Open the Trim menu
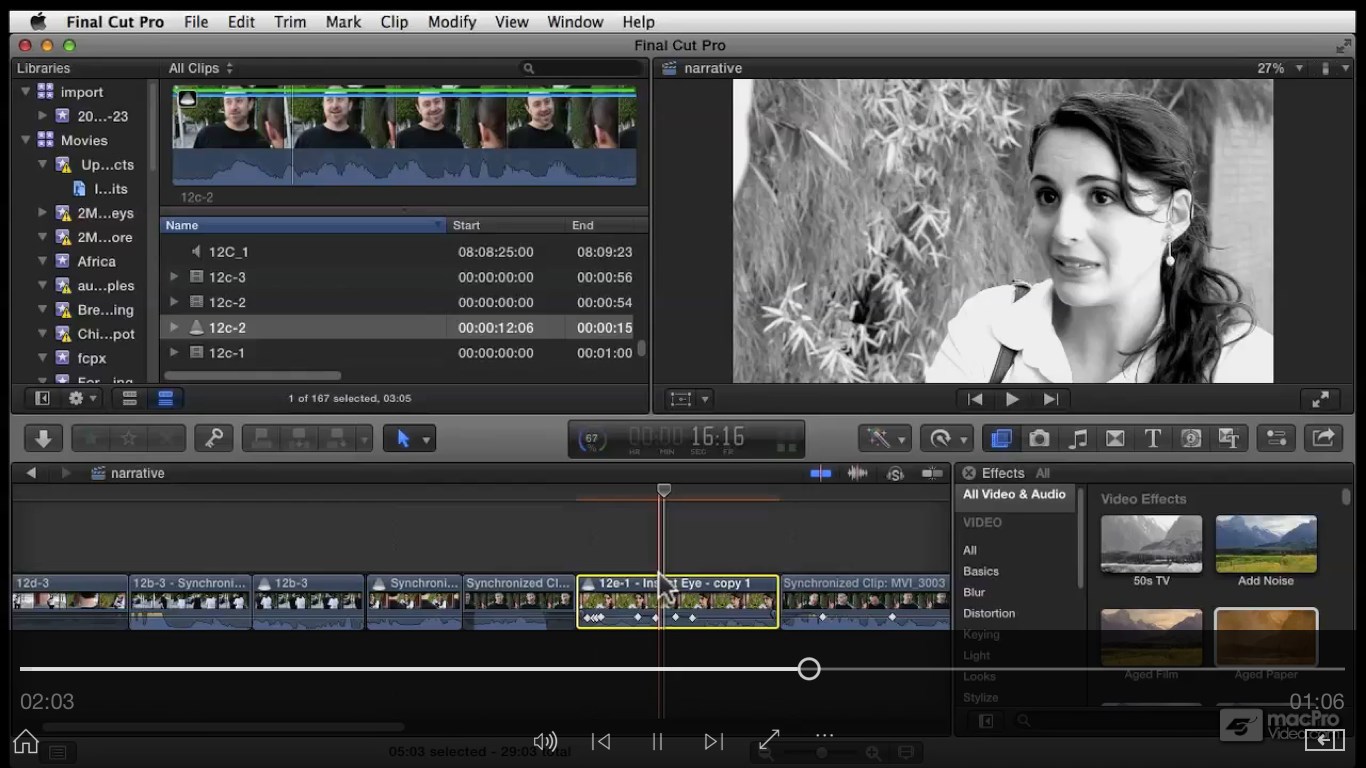The image size is (1366, 768). coord(290,22)
